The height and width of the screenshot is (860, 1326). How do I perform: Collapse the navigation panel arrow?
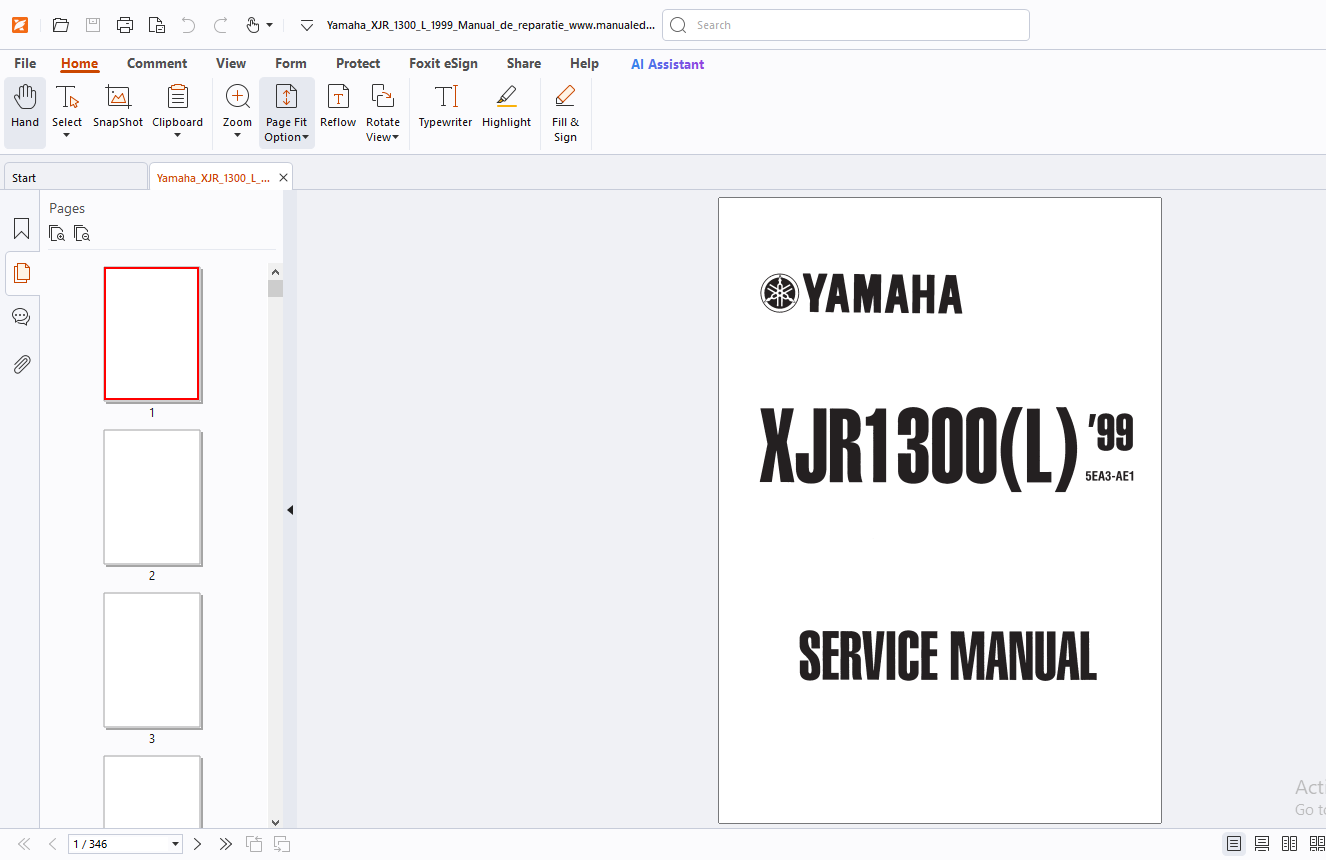tap(290, 510)
